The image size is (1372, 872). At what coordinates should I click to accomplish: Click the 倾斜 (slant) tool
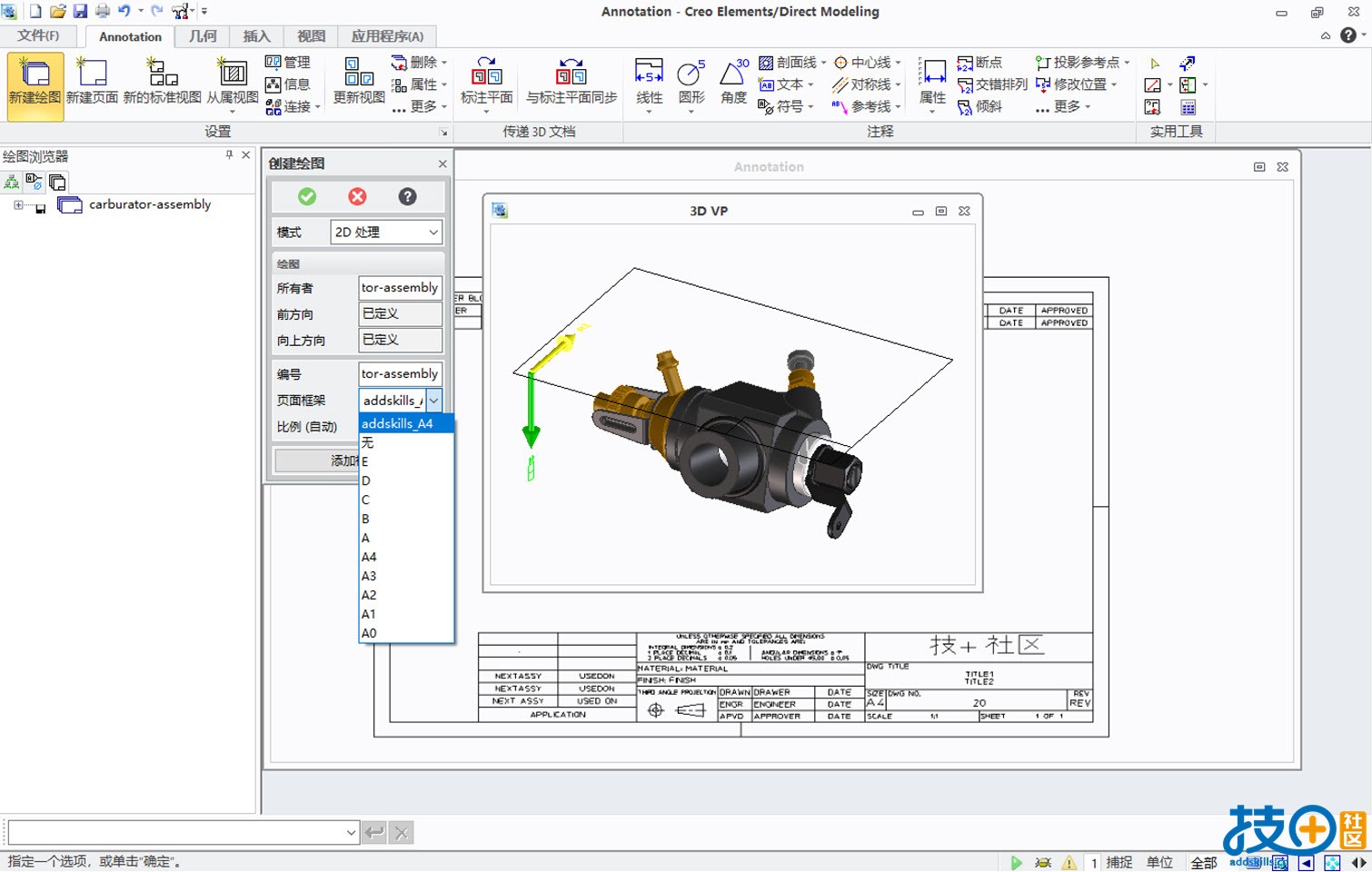pos(979,106)
